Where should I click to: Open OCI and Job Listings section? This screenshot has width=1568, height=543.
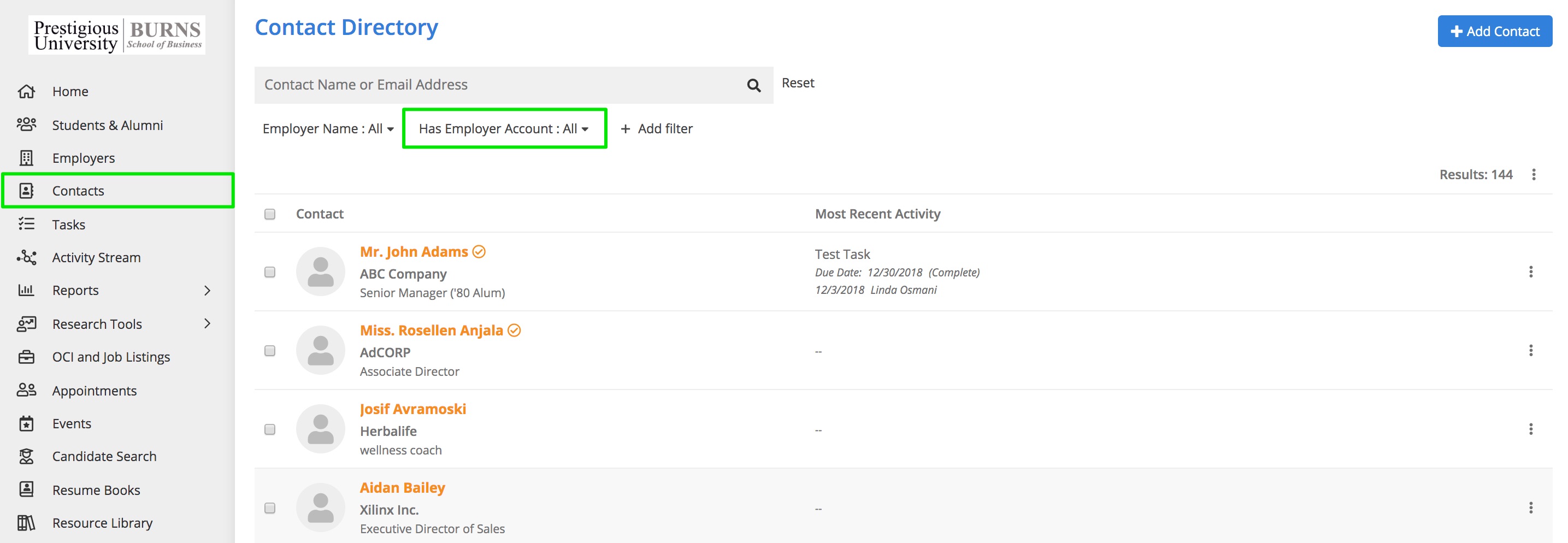pyautogui.click(x=111, y=357)
